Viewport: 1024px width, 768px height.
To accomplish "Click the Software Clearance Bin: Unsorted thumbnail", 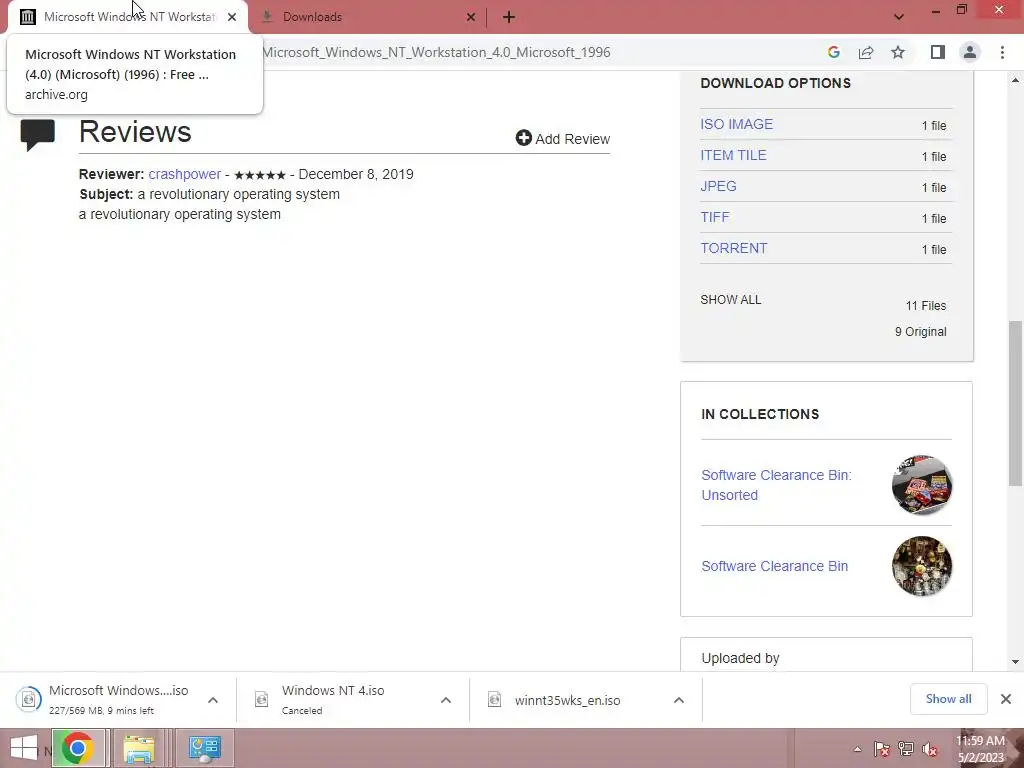I will 921,485.
